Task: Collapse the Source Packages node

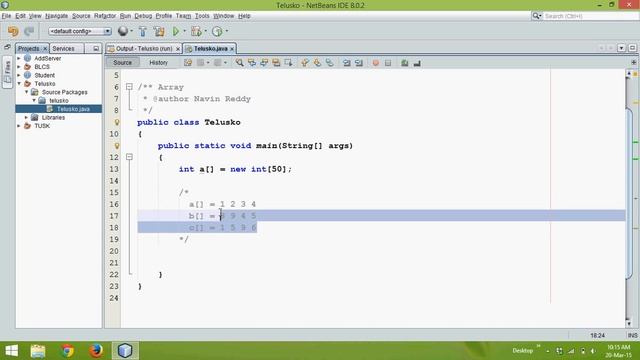Action: pos(27,92)
